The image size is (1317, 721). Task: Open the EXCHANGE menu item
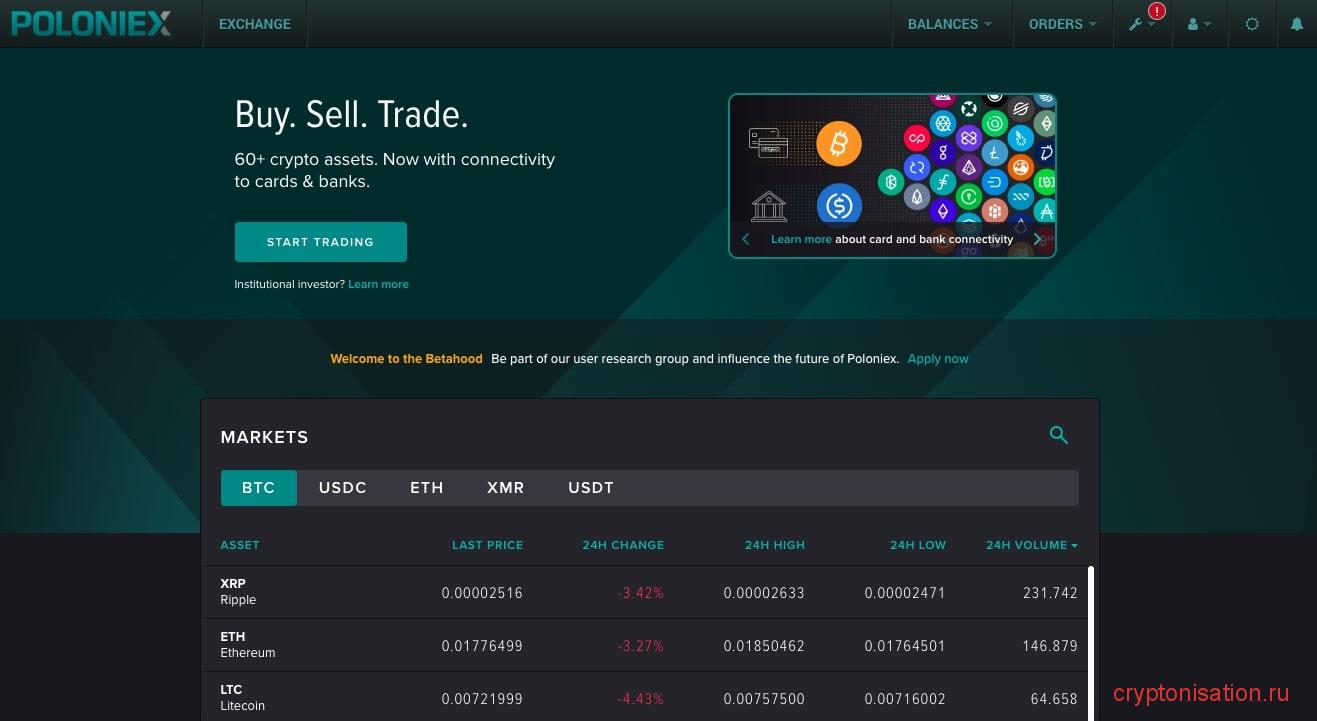click(254, 24)
